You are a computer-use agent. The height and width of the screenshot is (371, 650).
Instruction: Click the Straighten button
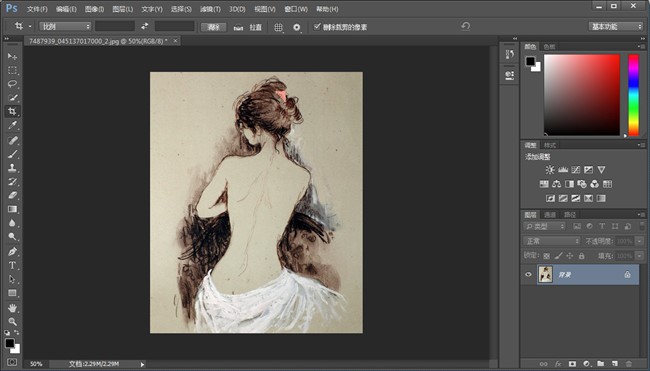(247, 27)
